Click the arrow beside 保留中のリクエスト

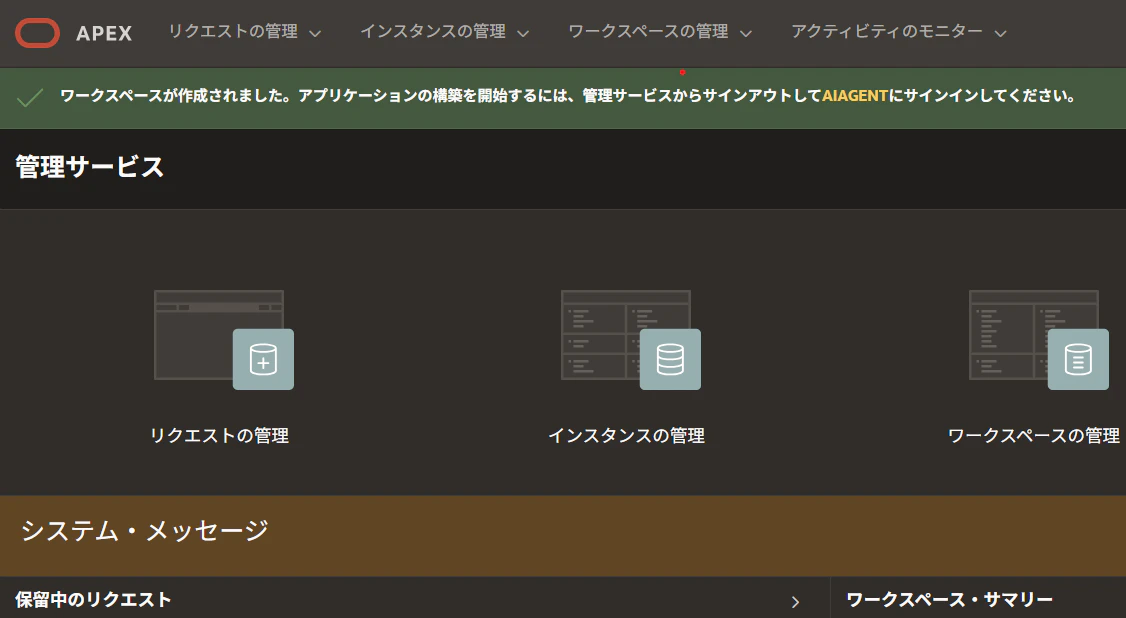(x=795, y=601)
